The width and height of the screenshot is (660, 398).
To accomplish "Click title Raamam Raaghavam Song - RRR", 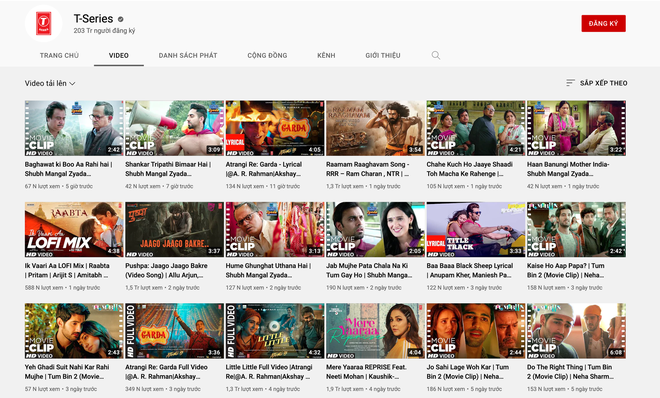I will 367,169.
